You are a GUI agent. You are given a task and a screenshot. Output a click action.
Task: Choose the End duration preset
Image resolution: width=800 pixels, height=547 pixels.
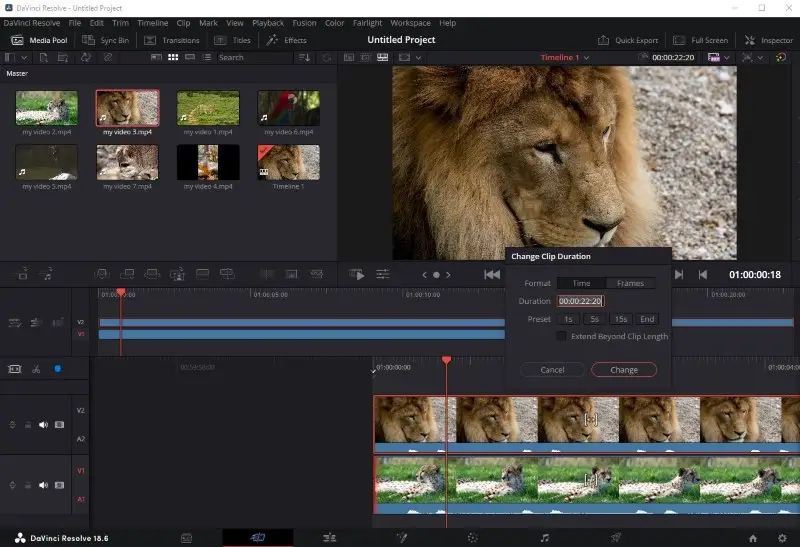point(647,319)
